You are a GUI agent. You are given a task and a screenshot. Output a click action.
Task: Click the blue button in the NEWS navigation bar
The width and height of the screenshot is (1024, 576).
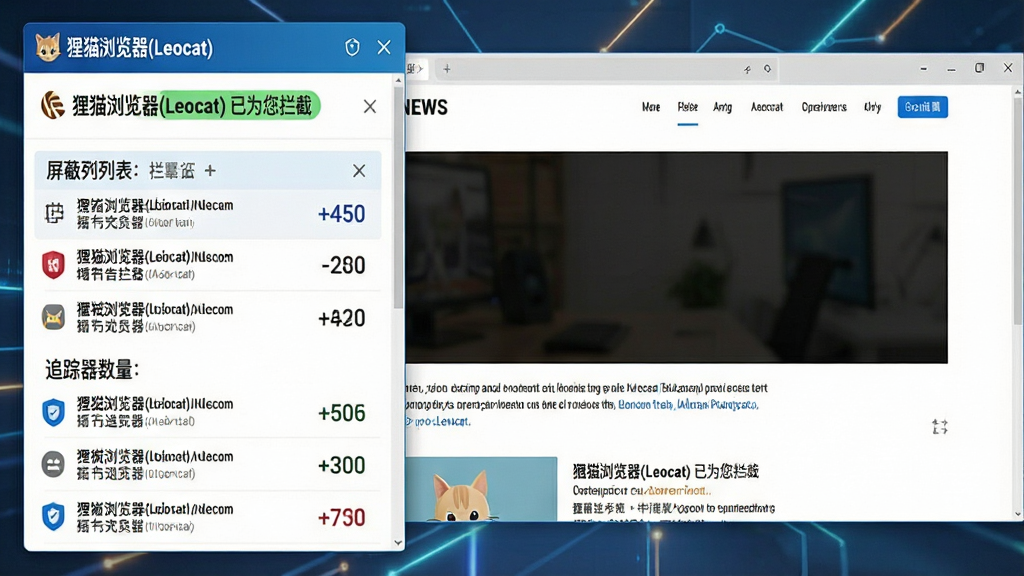point(922,107)
